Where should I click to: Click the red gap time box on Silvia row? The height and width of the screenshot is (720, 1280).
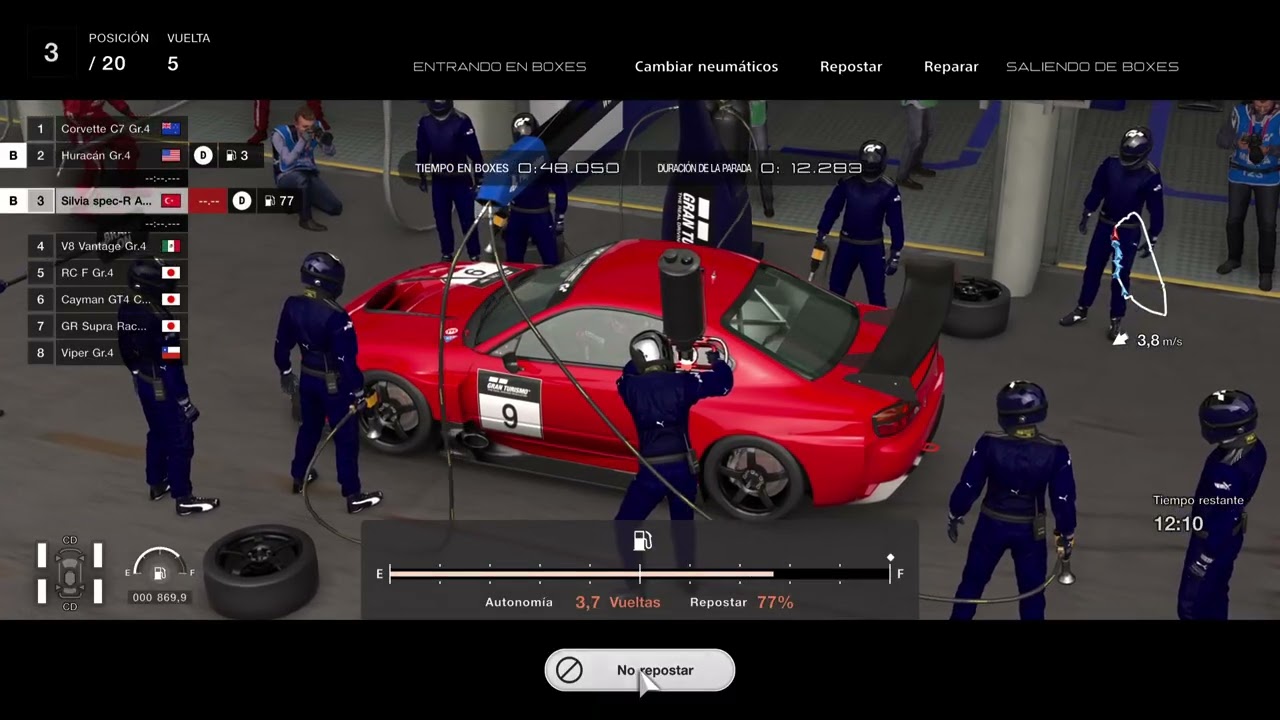click(x=209, y=201)
